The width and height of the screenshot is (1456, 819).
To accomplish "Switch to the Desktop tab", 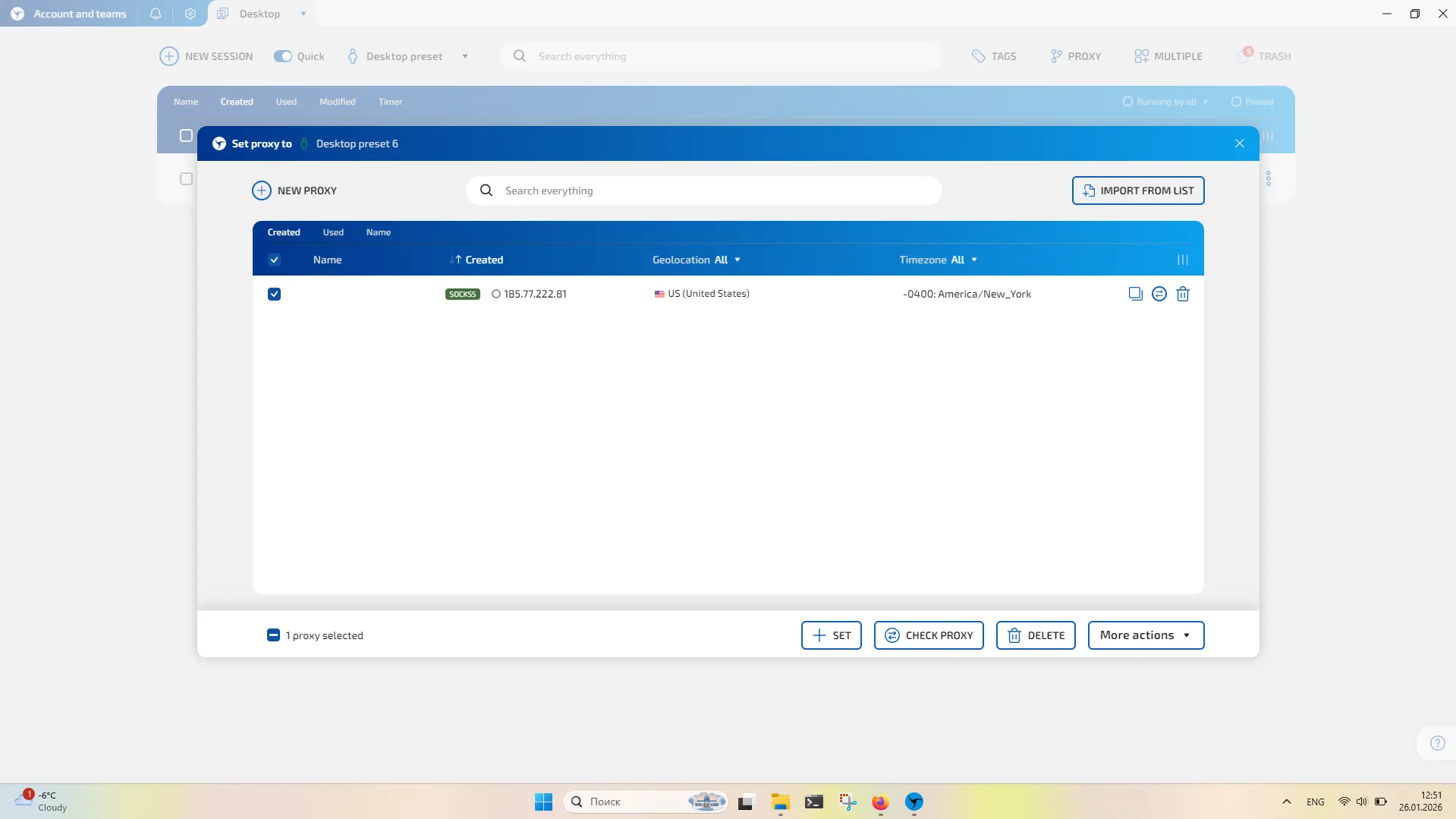I will 259,14.
